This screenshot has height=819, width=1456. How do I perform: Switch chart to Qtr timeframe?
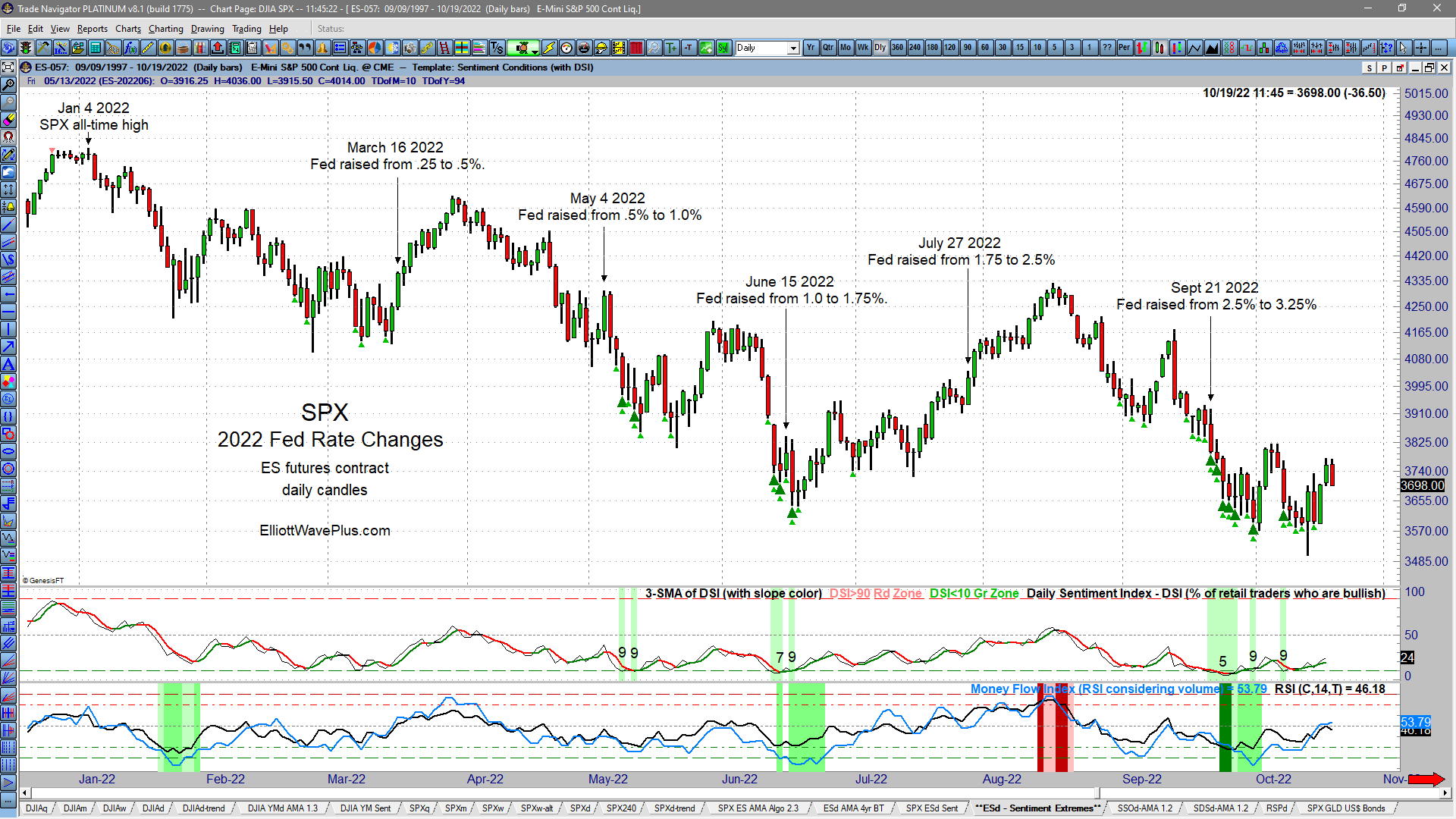coord(828,48)
